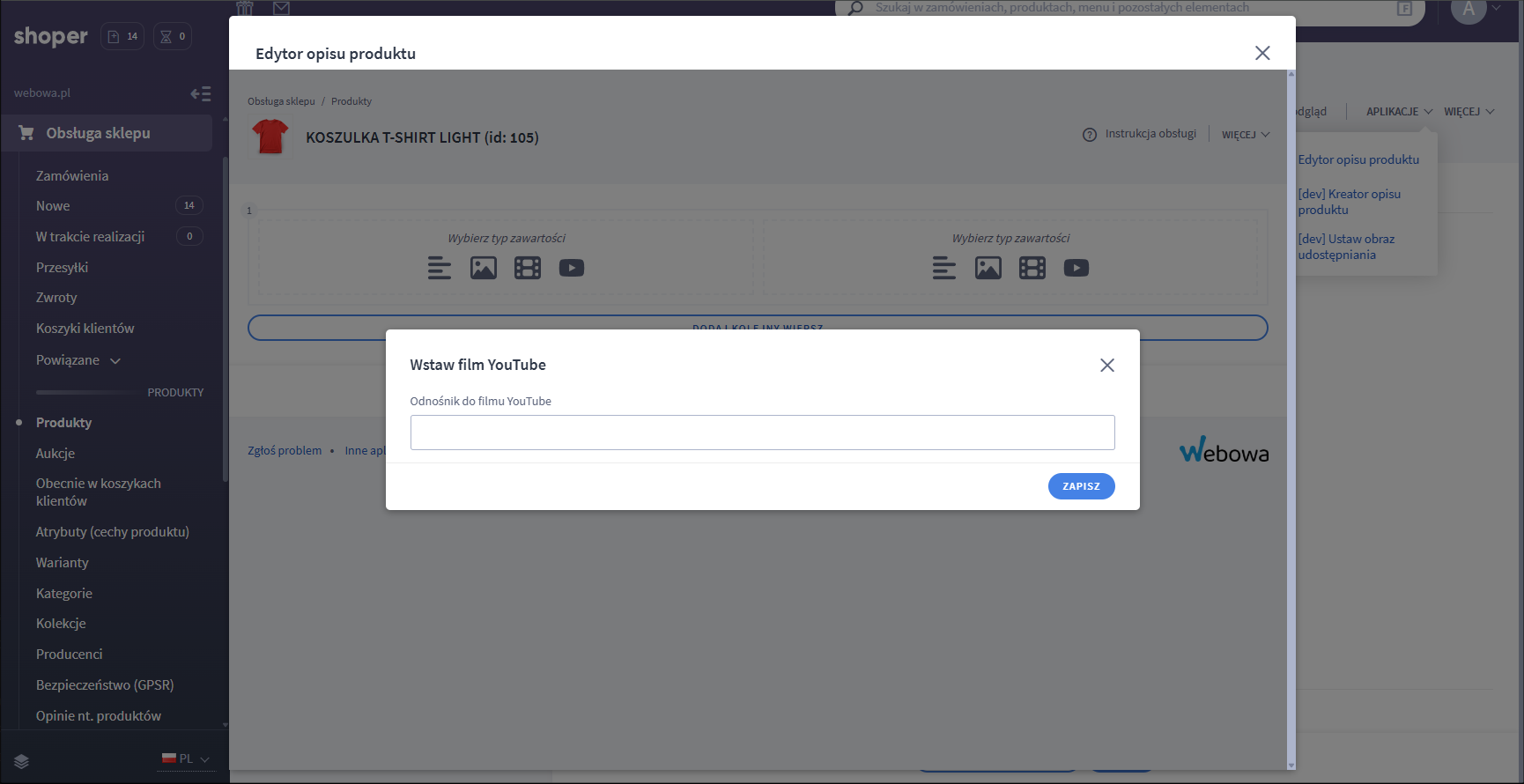This screenshot has height=784, width=1524.
Task: Open Instrukcja obsługi help link
Action: pyautogui.click(x=1140, y=134)
